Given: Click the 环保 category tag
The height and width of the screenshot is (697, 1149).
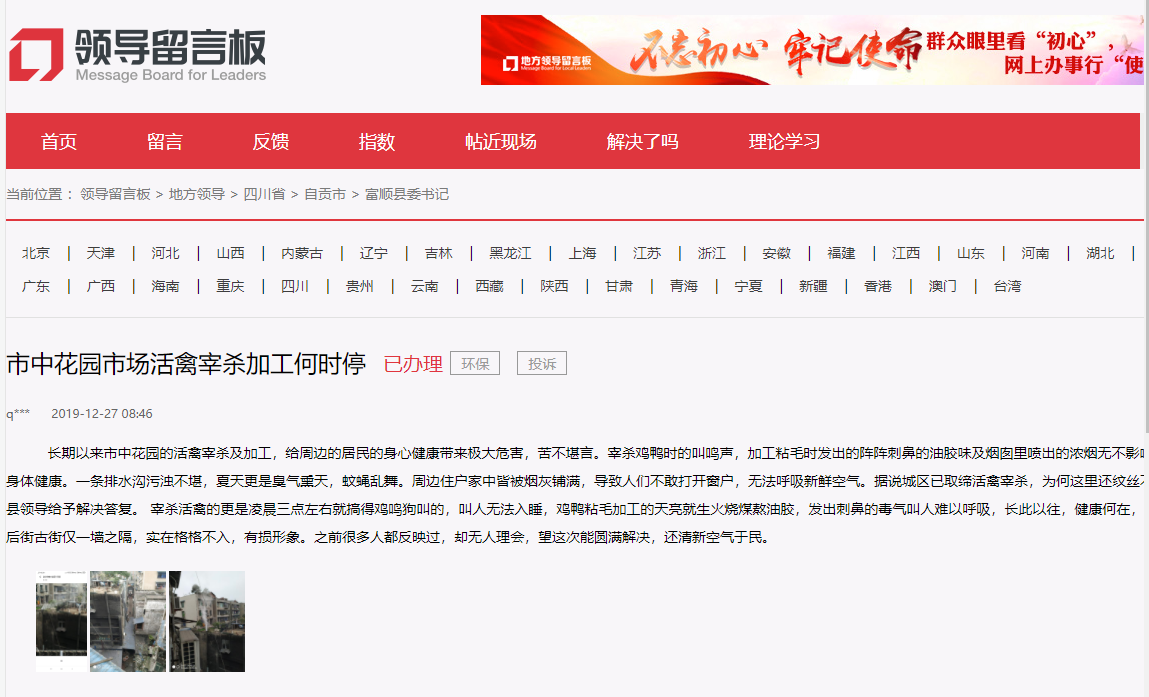Looking at the screenshot, I should [x=475, y=364].
